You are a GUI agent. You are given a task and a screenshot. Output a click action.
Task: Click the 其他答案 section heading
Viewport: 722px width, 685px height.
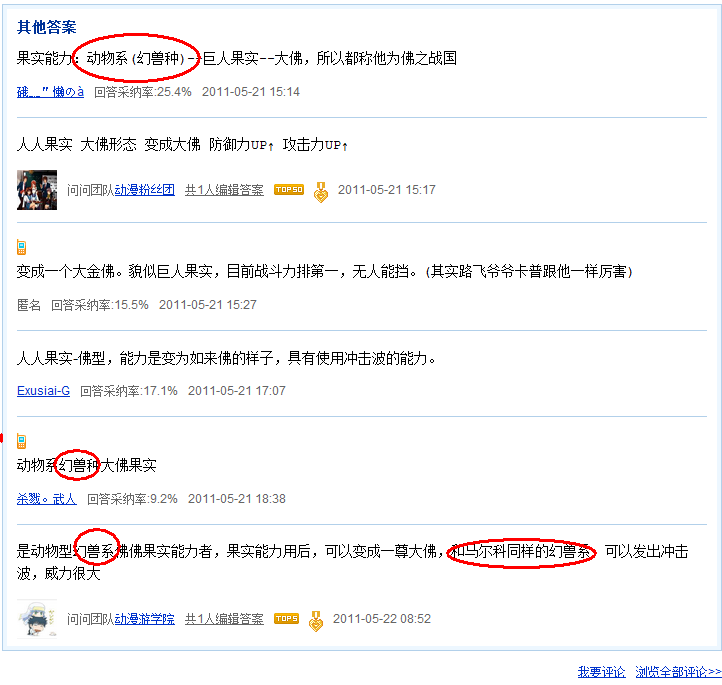point(47,27)
